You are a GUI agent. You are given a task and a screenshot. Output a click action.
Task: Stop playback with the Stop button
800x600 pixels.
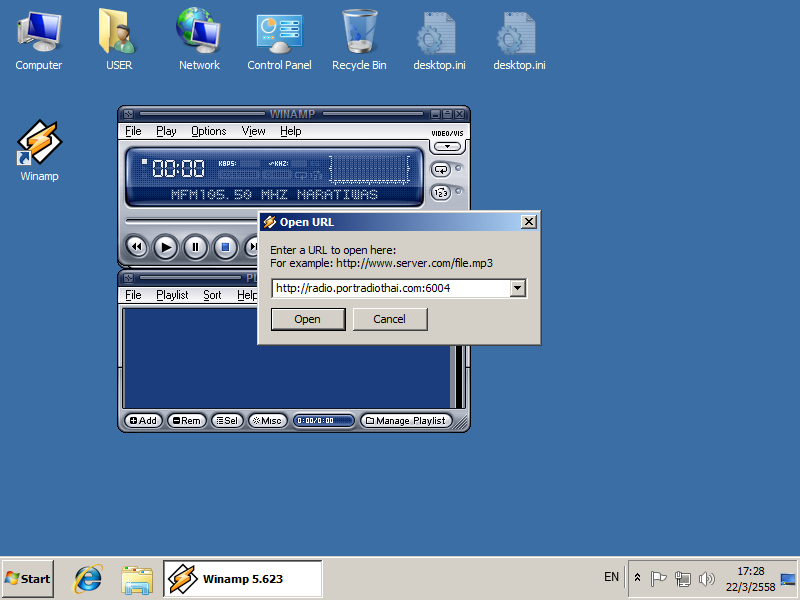pyautogui.click(x=225, y=247)
